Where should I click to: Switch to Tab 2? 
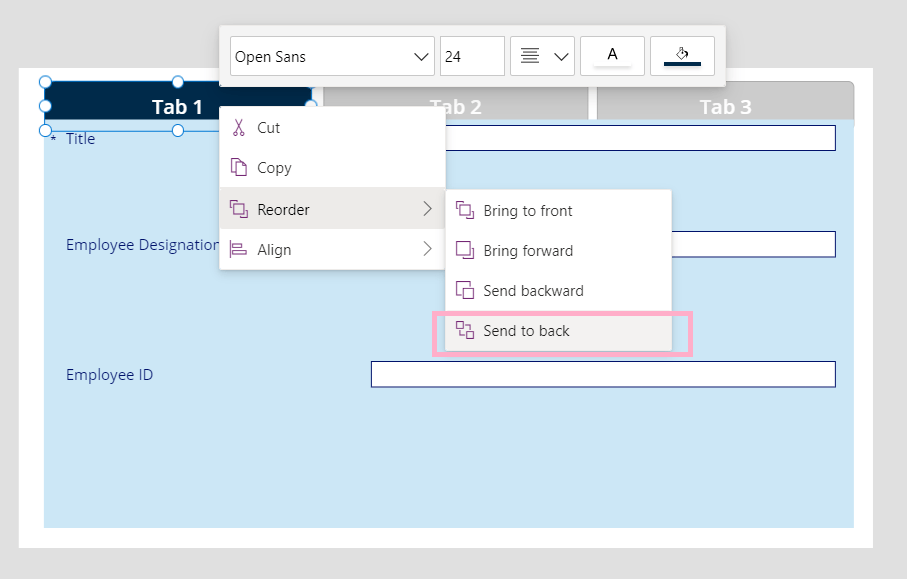(x=457, y=106)
